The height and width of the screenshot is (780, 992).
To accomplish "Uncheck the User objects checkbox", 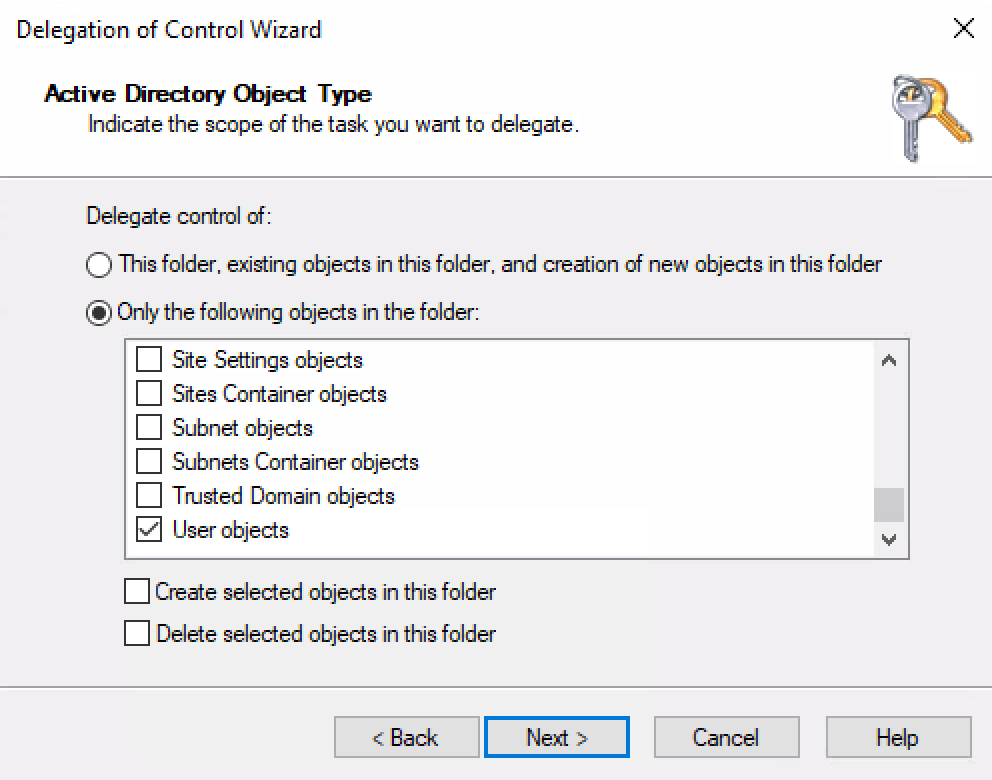I will coord(149,529).
